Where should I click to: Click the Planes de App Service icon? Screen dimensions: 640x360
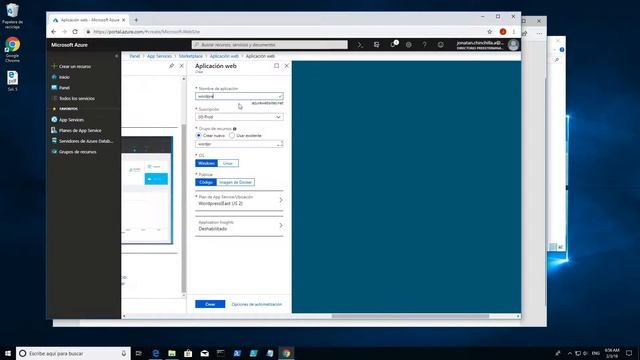pyautogui.click(x=54, y=130)
